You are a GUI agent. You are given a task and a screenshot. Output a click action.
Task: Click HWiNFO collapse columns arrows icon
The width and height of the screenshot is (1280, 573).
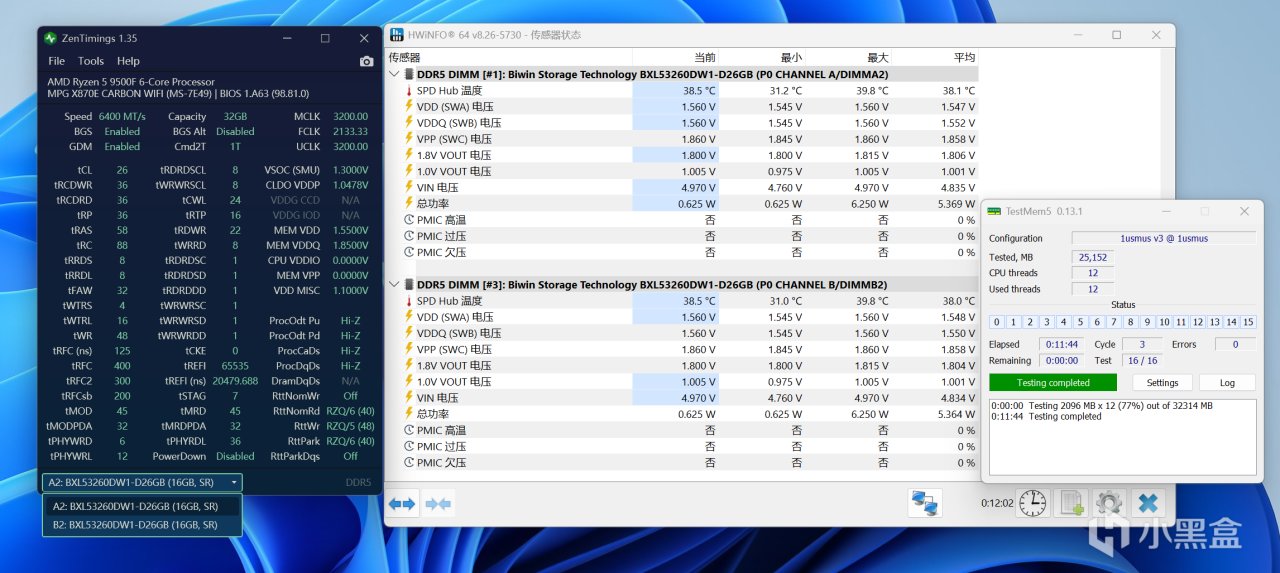coord(438,504)
